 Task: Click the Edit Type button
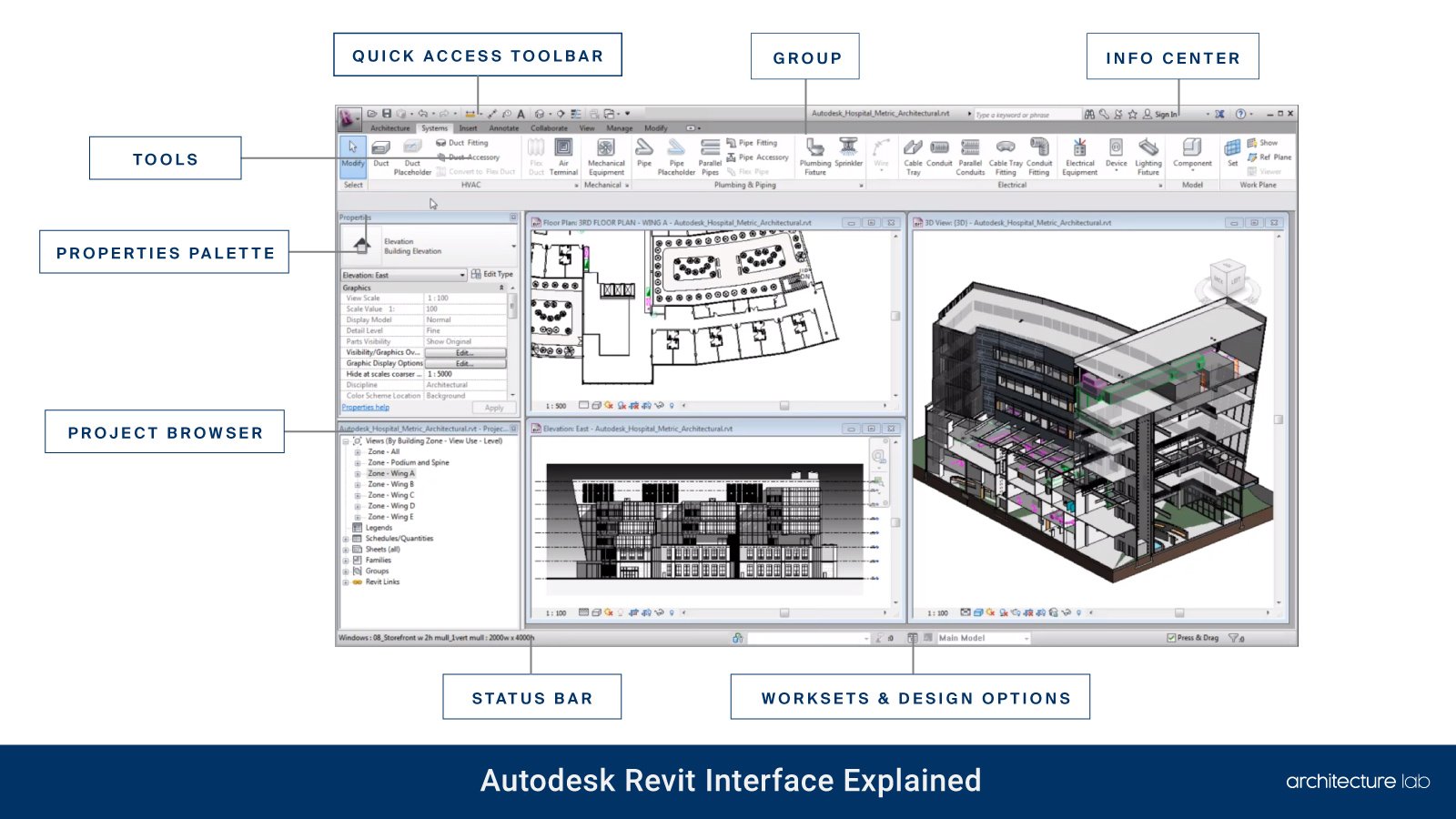pyautogui.click(x=492, y=274)
